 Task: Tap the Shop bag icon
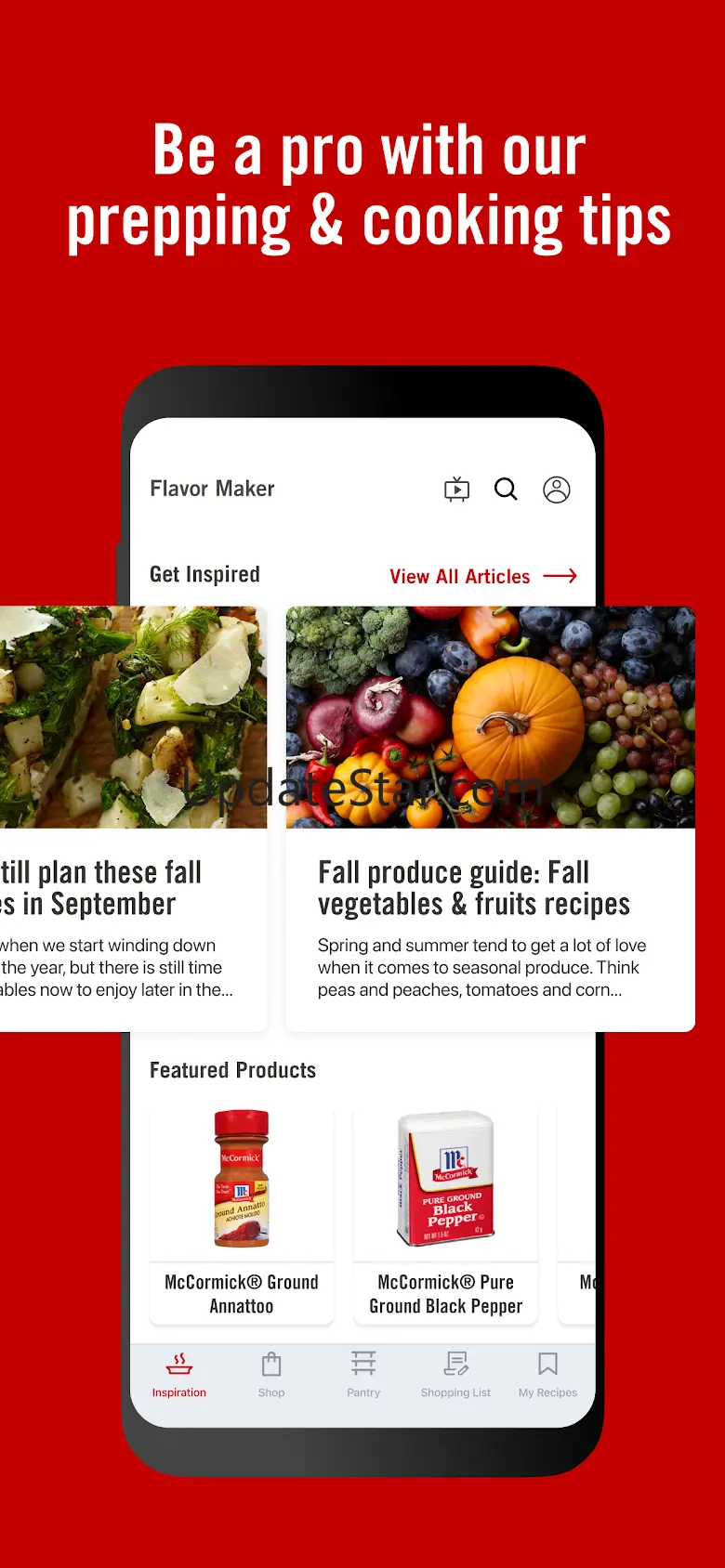point(271,1364)
